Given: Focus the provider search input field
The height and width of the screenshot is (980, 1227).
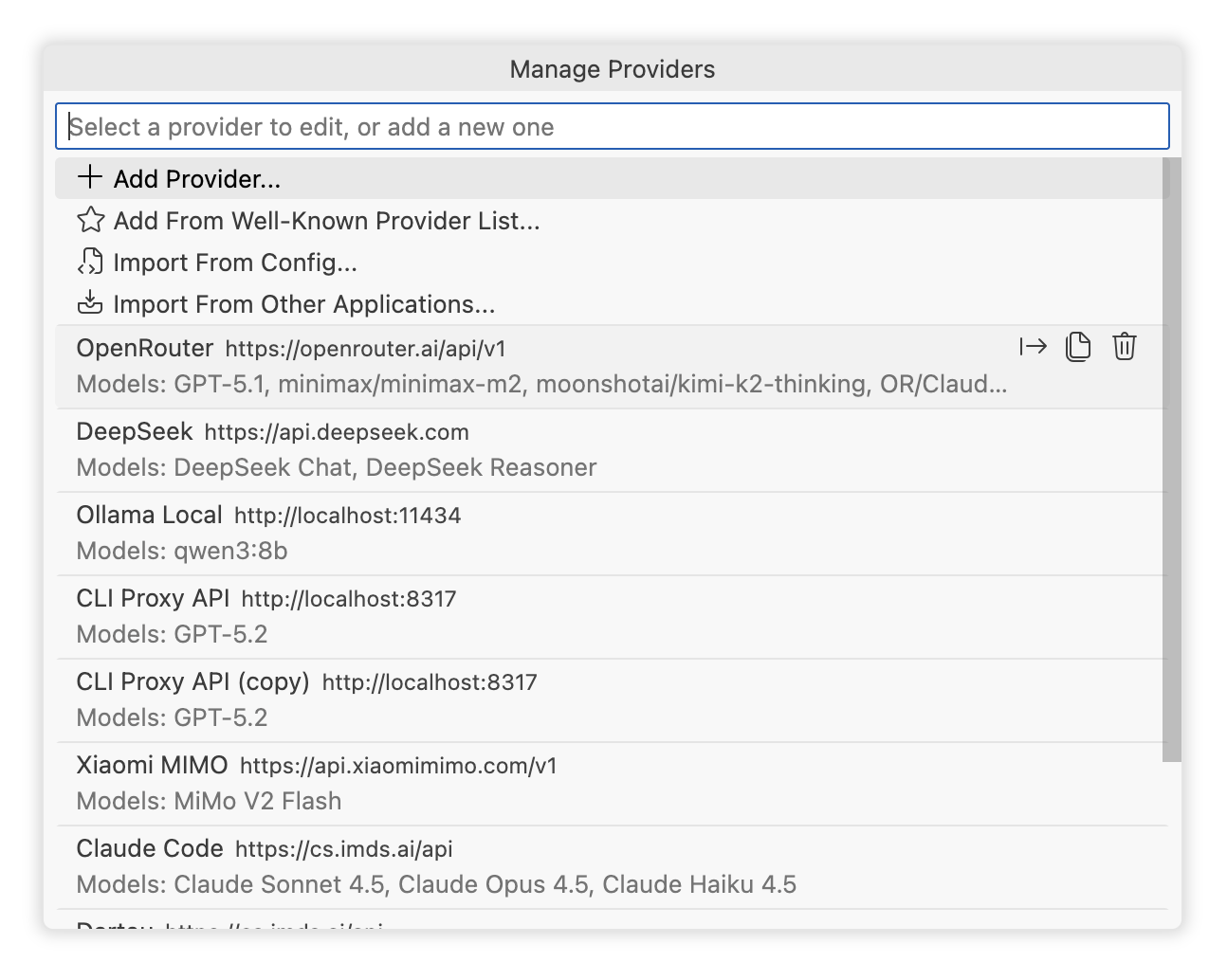Looking at the screenshot, I should [612, 126].
